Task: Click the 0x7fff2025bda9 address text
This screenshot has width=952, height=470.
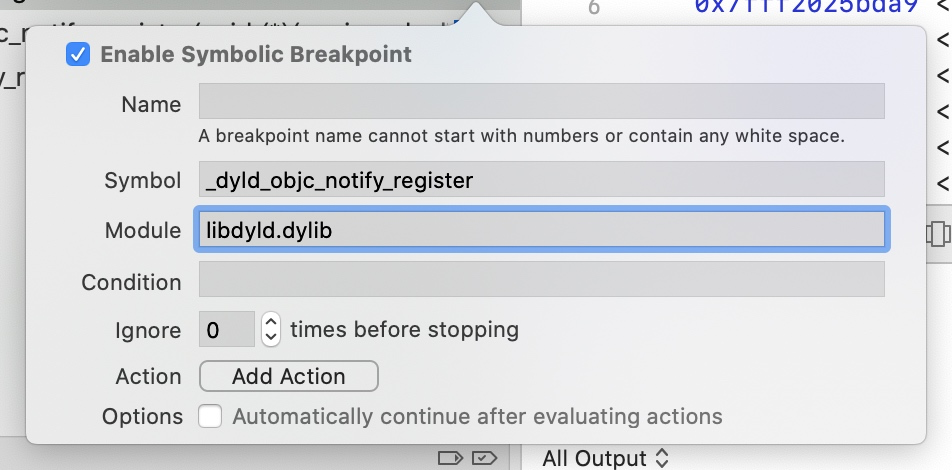Action: click(805, 7)
